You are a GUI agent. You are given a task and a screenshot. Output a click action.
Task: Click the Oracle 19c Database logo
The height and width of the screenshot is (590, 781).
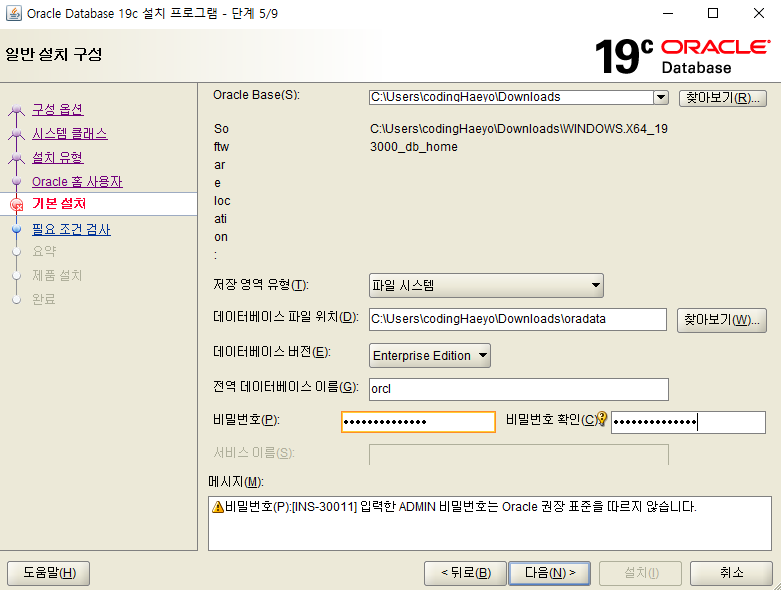click(x=682, y=56)
